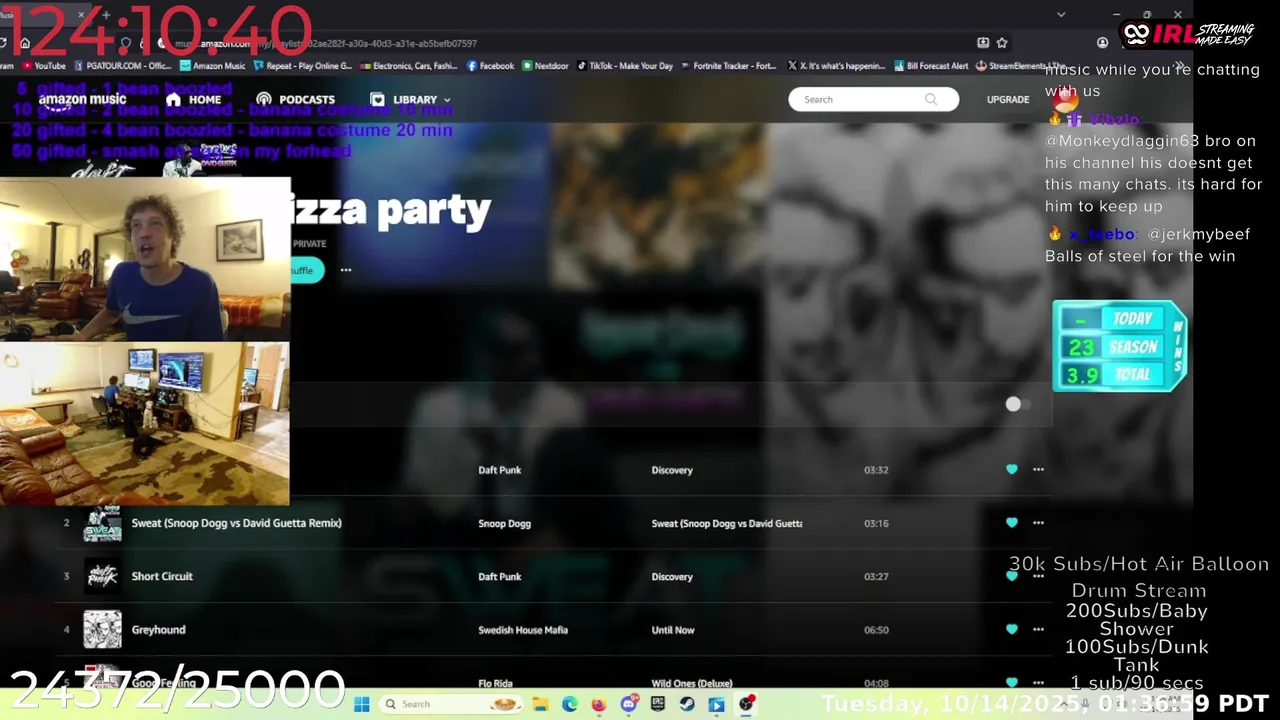Viewport: 1280px width, 720px height.
Task: Open the Until Now album link
Action: (673, 630)
